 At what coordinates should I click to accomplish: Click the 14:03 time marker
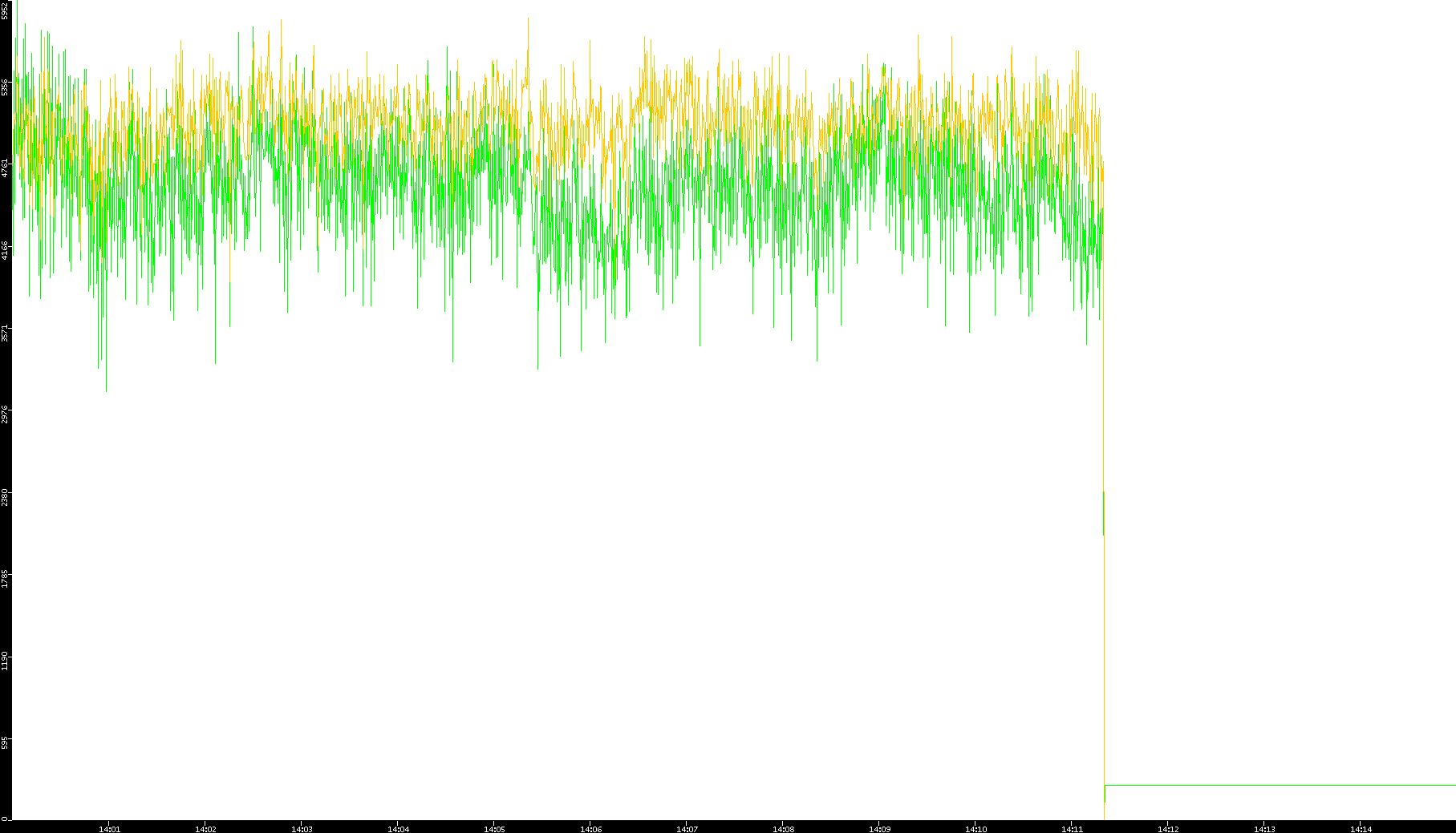[x=302, y=829]
